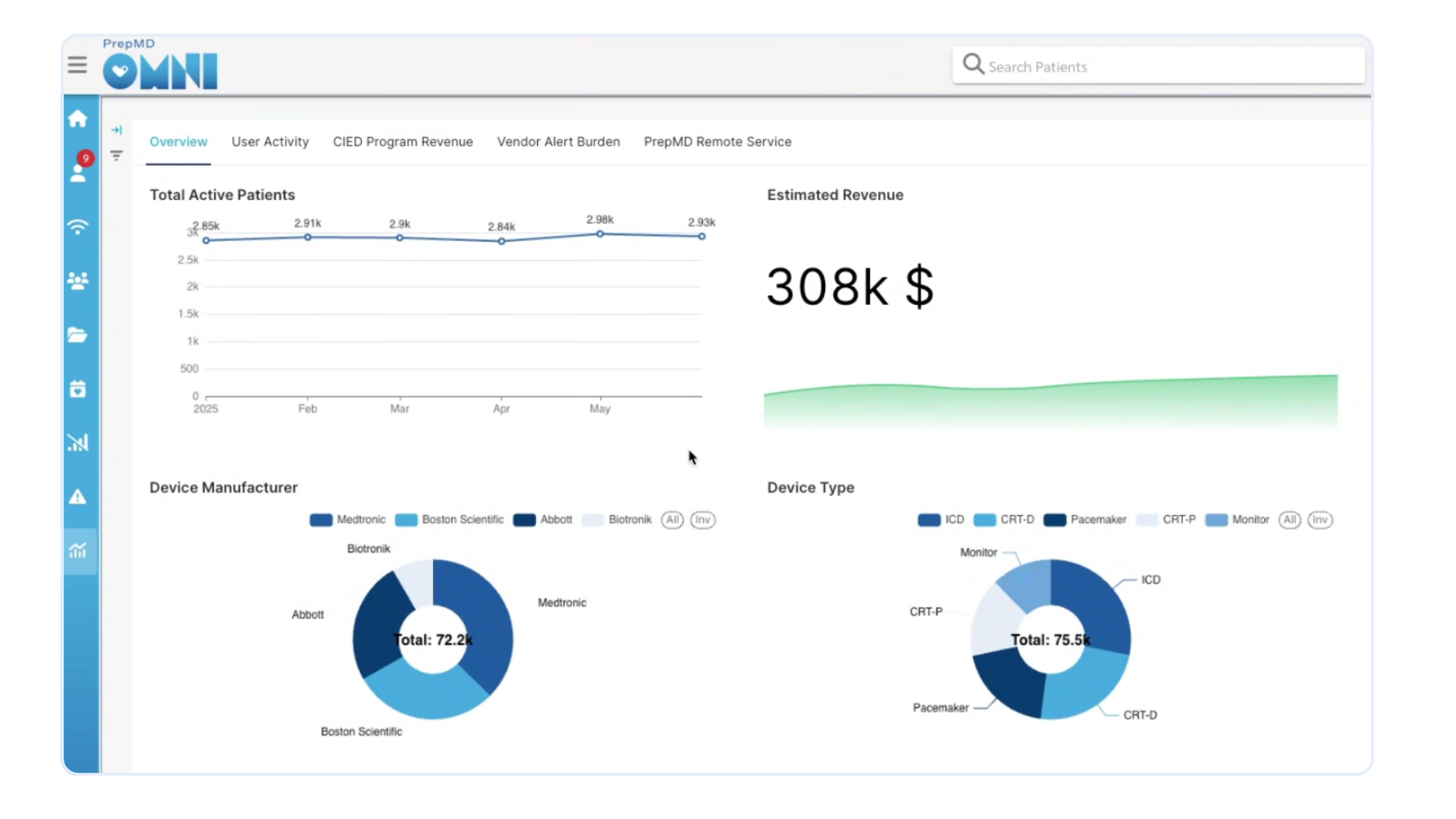The width and height of the screenshot is (1456, 819).
Task: Click the Pacemaker color swatch in legend
Action: tap(1055, 519)
